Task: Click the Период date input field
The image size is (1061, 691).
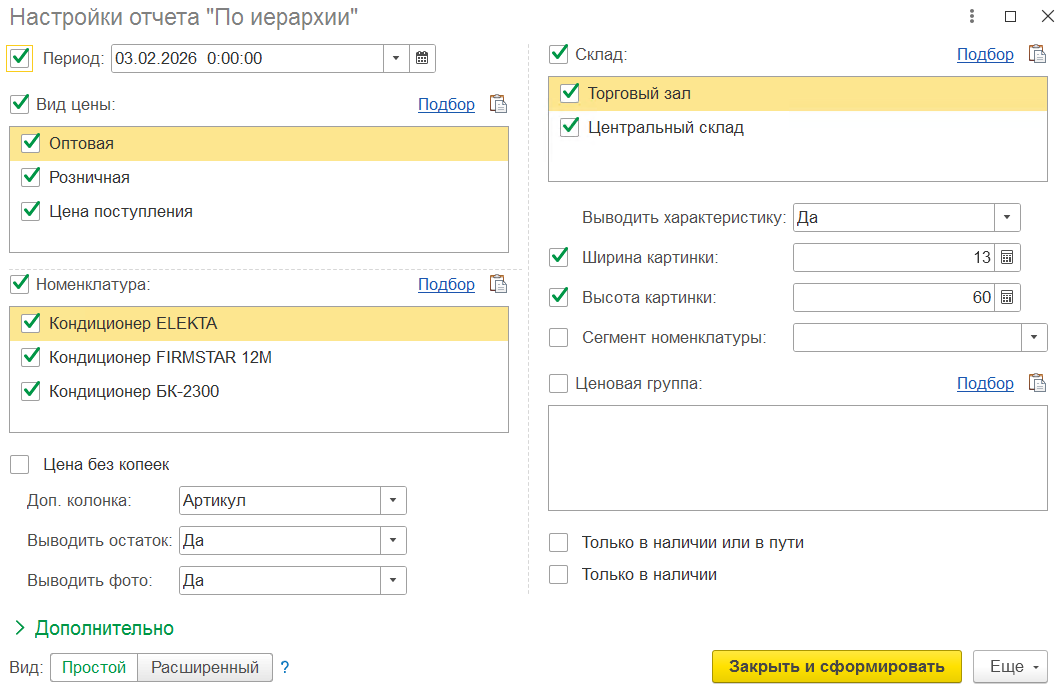Action: [x=248, y=58]
